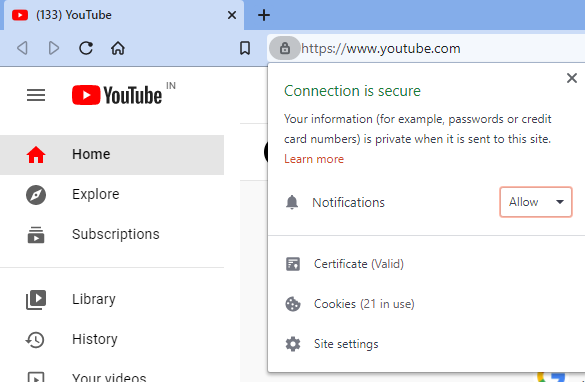
Task: View Certificate (Valid) details
Action: pyautogui.click(x=359, y=264)
